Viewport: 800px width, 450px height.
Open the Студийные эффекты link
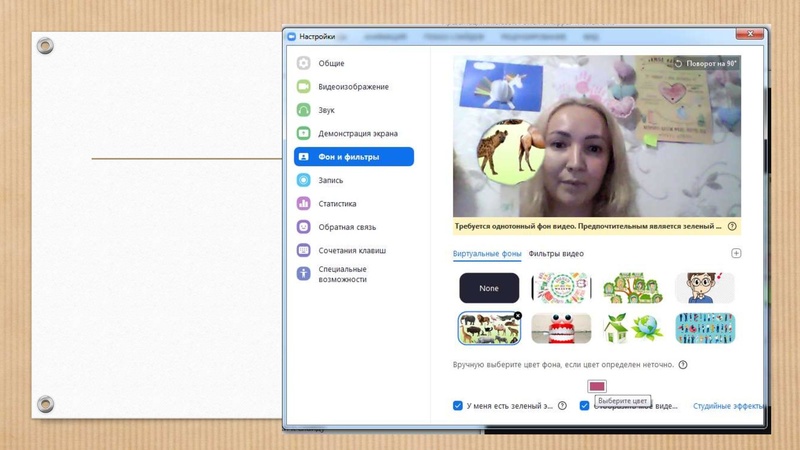click(x=728, y=406)
